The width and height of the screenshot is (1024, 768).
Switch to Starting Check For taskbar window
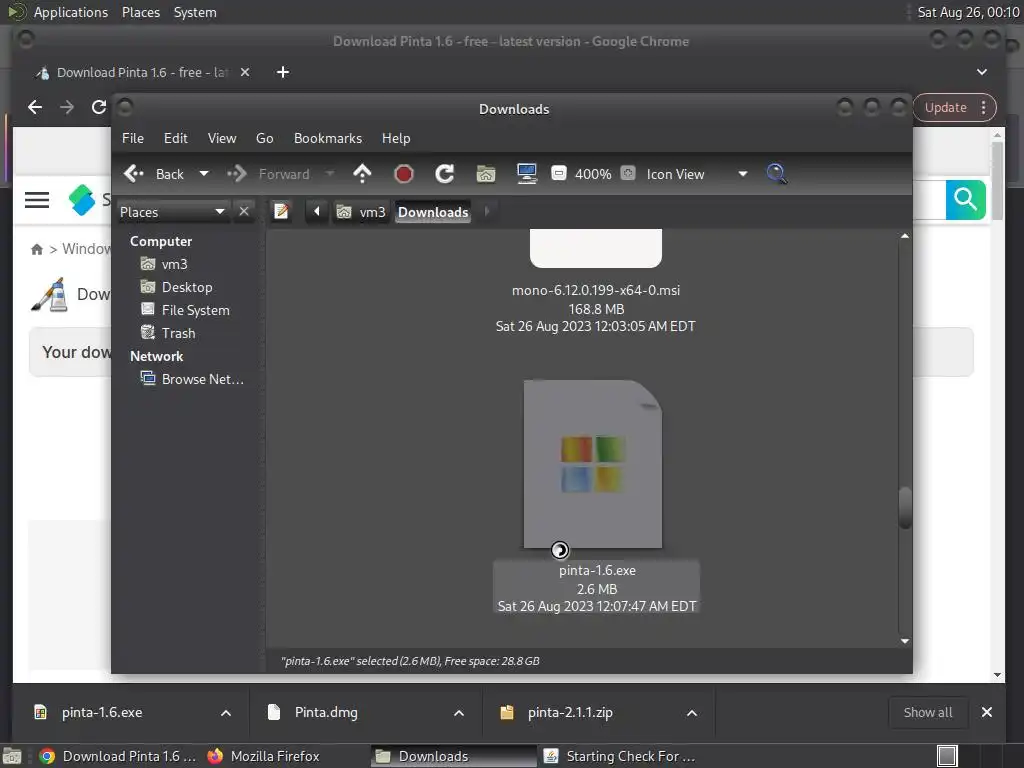tap(620, 756)
